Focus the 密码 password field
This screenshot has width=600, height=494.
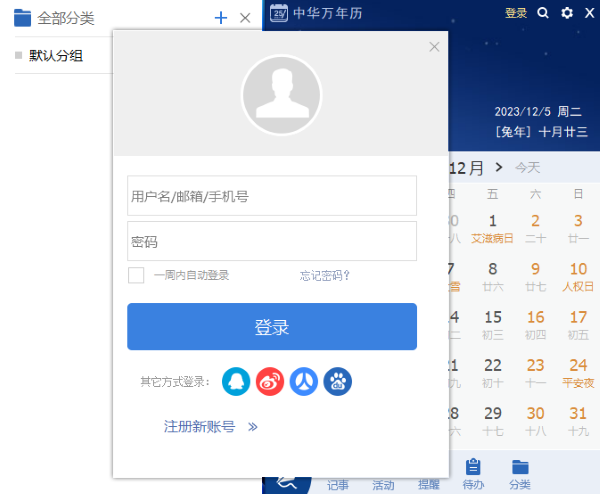271,241
